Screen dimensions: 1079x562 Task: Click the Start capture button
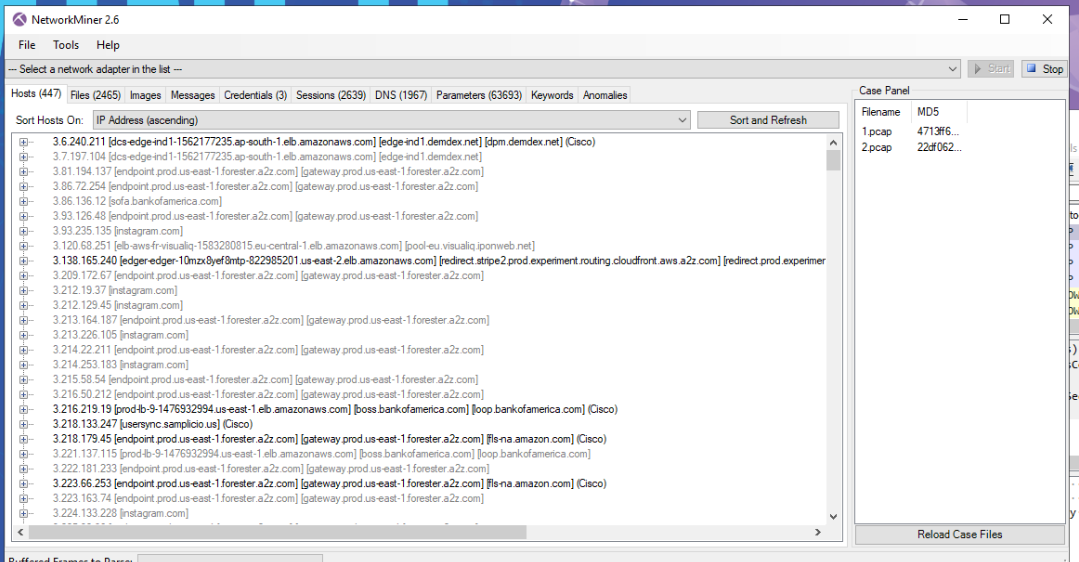990,69
